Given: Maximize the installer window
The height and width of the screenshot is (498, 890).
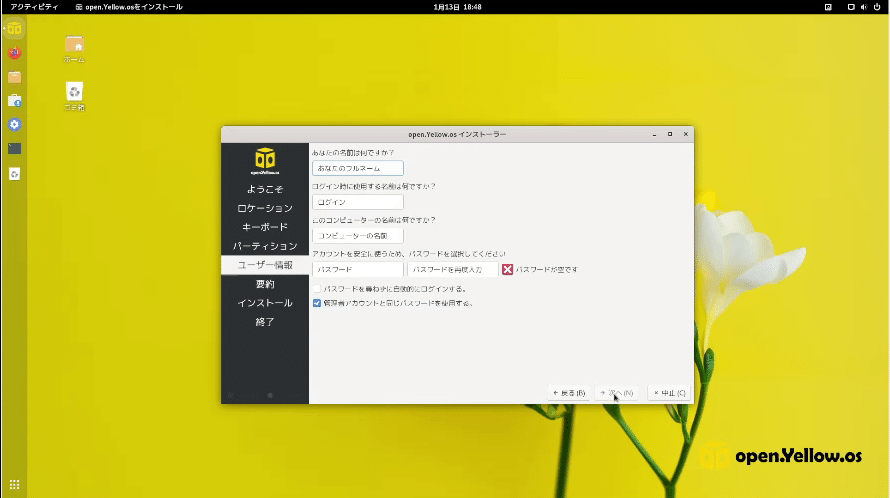Looking at the screenshot, I should coord(670,135).
